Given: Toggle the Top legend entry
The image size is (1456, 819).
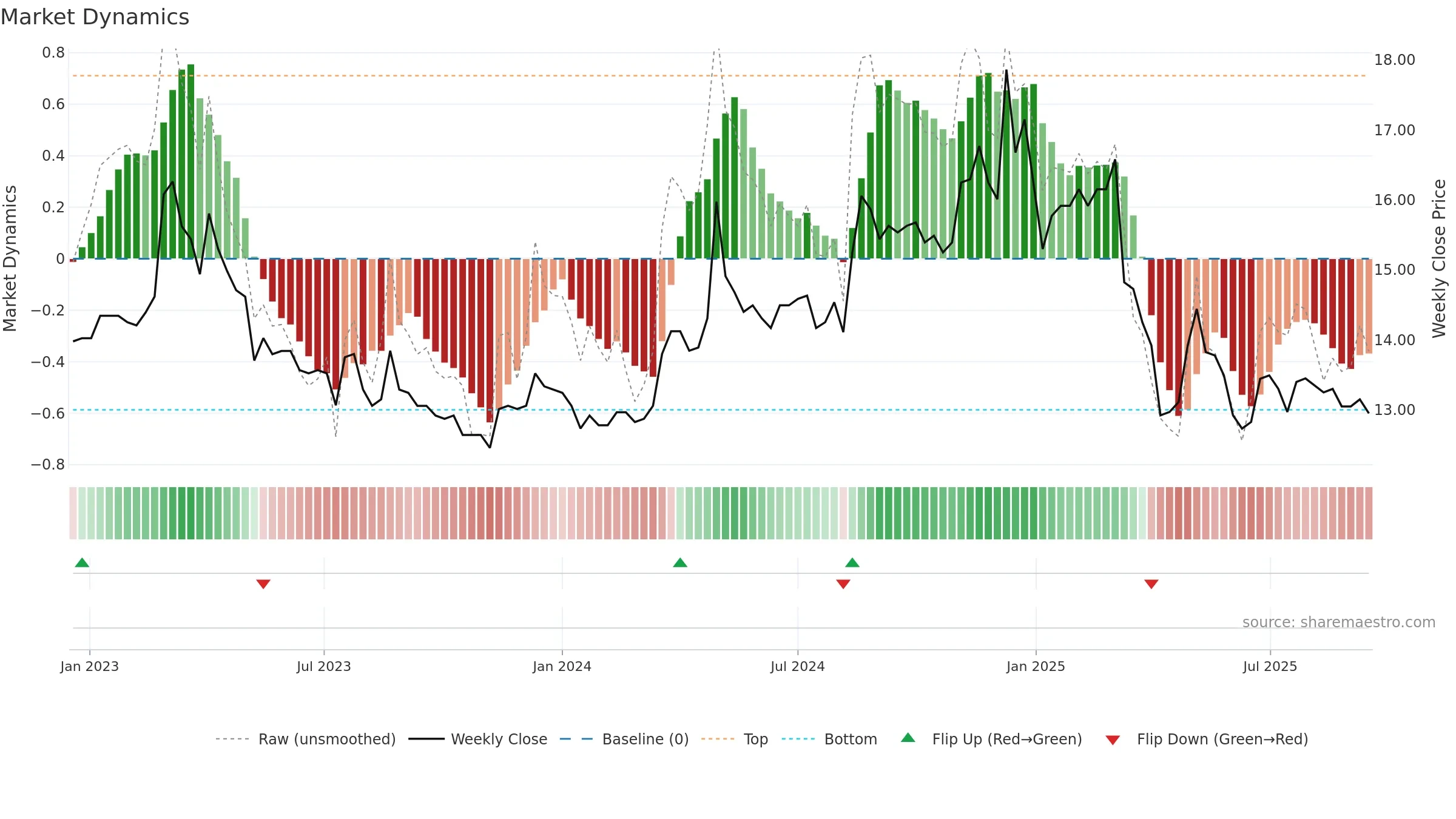Looking at the screenshot, I should tap(735, 739).
